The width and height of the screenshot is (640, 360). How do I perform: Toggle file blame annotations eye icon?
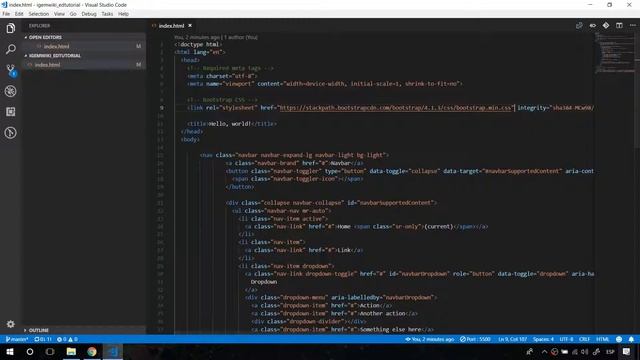592,25
